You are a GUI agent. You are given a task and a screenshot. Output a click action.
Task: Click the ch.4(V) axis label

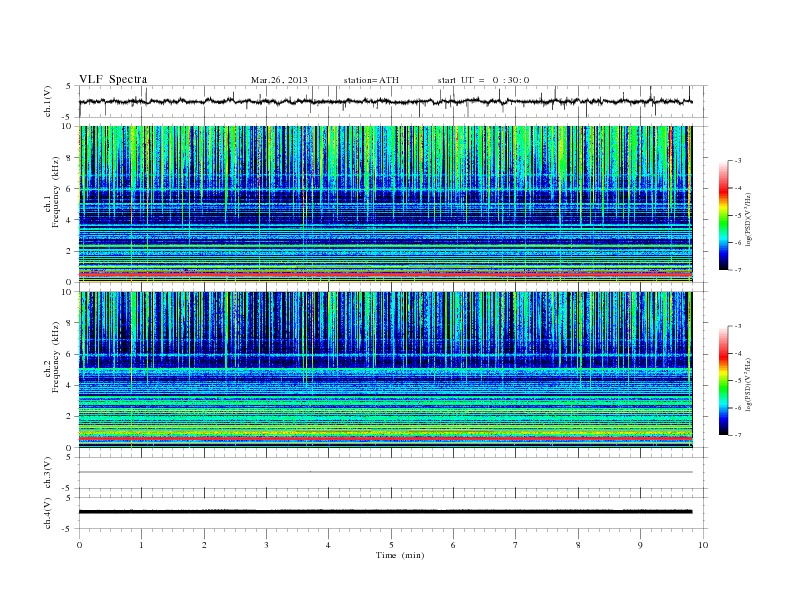48,513
